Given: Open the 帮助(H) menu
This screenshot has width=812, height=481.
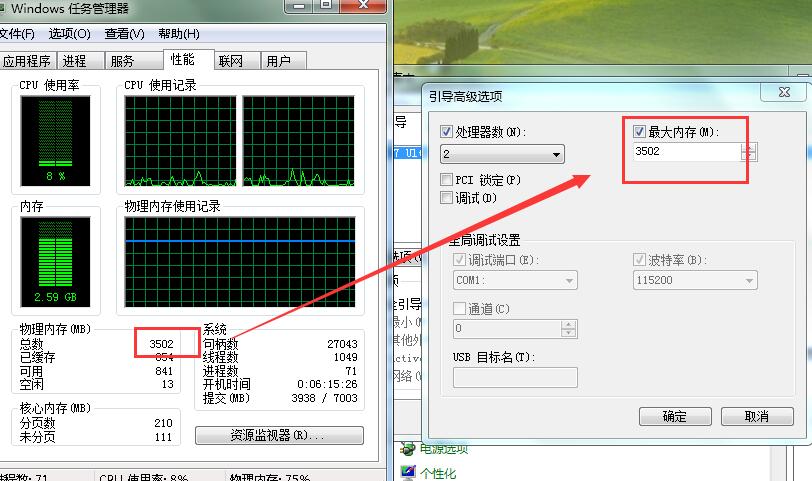Looking at the screenshot, I should tap(179, 34).
